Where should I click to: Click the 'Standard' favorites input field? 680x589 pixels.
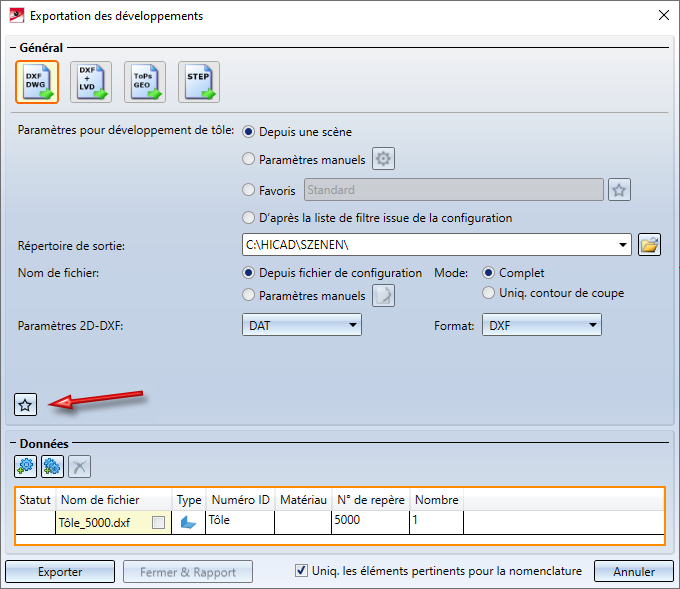pos(454,190)
